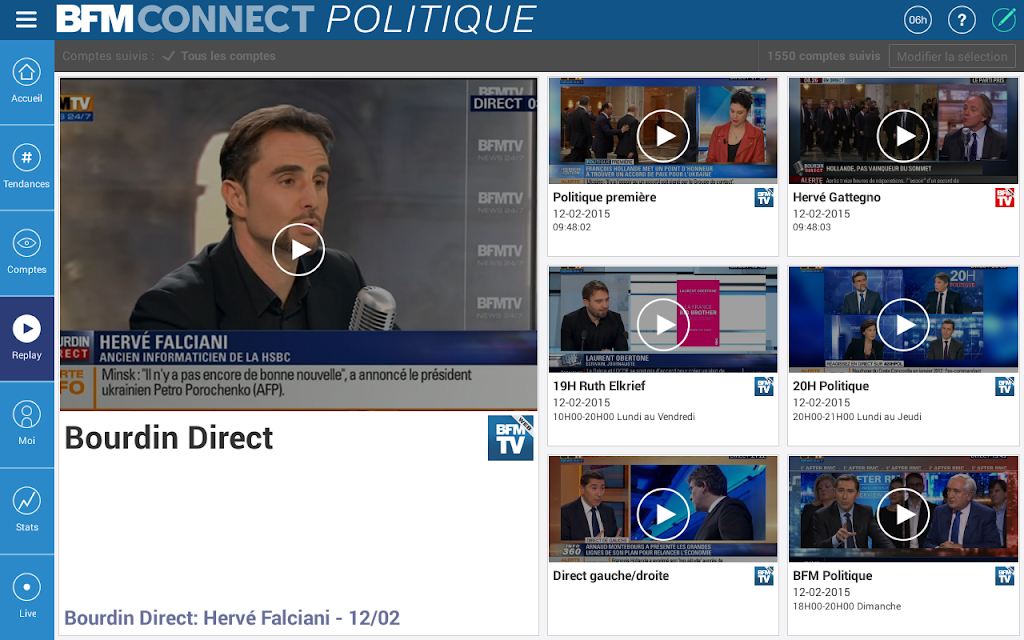Open Live section in sidebar

click(27, 597)
